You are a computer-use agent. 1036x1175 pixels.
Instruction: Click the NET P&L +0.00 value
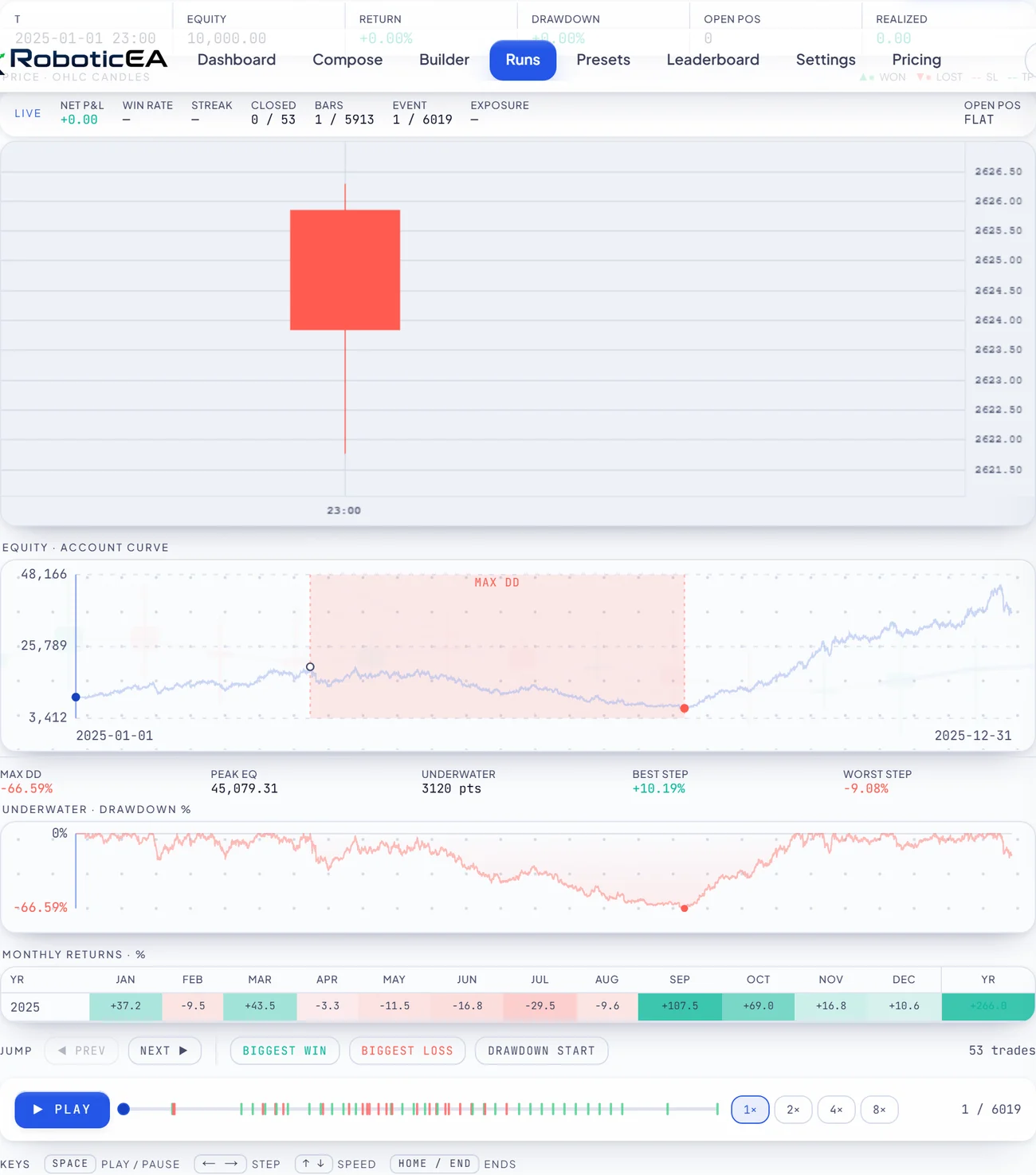point(79,120)
